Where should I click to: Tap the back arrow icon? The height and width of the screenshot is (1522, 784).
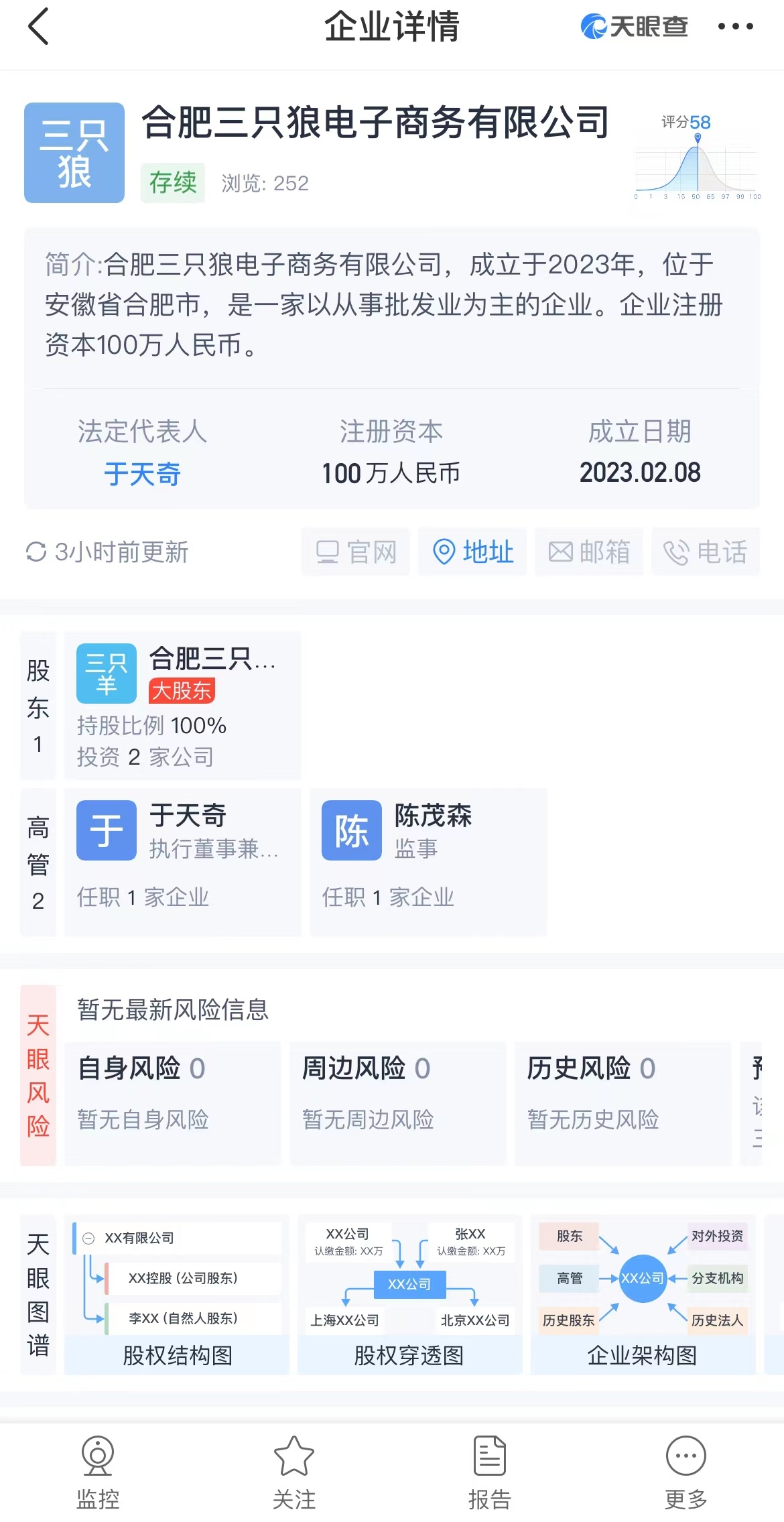pyautogui.click(x=39, y=27)
